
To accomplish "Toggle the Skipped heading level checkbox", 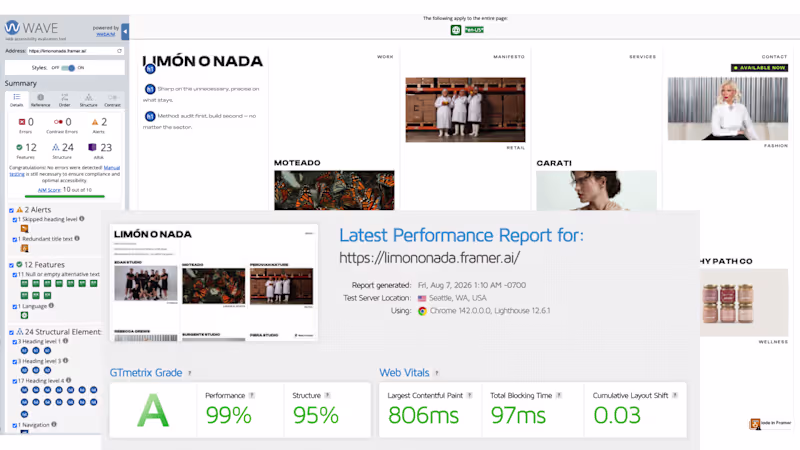I will (x=15, y=220).
